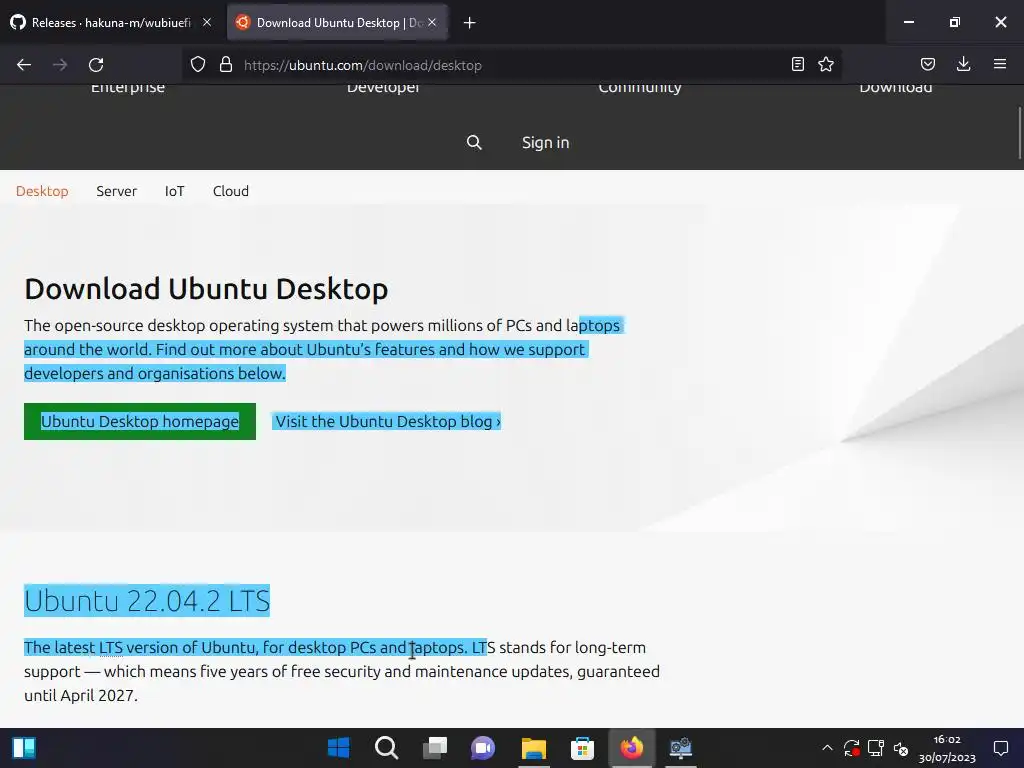The height and width of the screenshot is (768, 1024).
Task: Visit the Ubuntu Desktop blog link
Action: tap(387, 421)
